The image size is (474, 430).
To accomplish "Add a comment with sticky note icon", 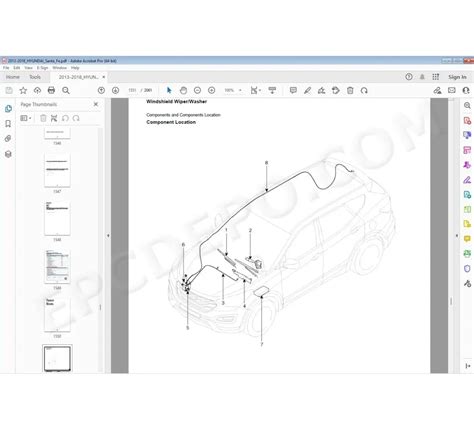I will [x=293, y=90].
